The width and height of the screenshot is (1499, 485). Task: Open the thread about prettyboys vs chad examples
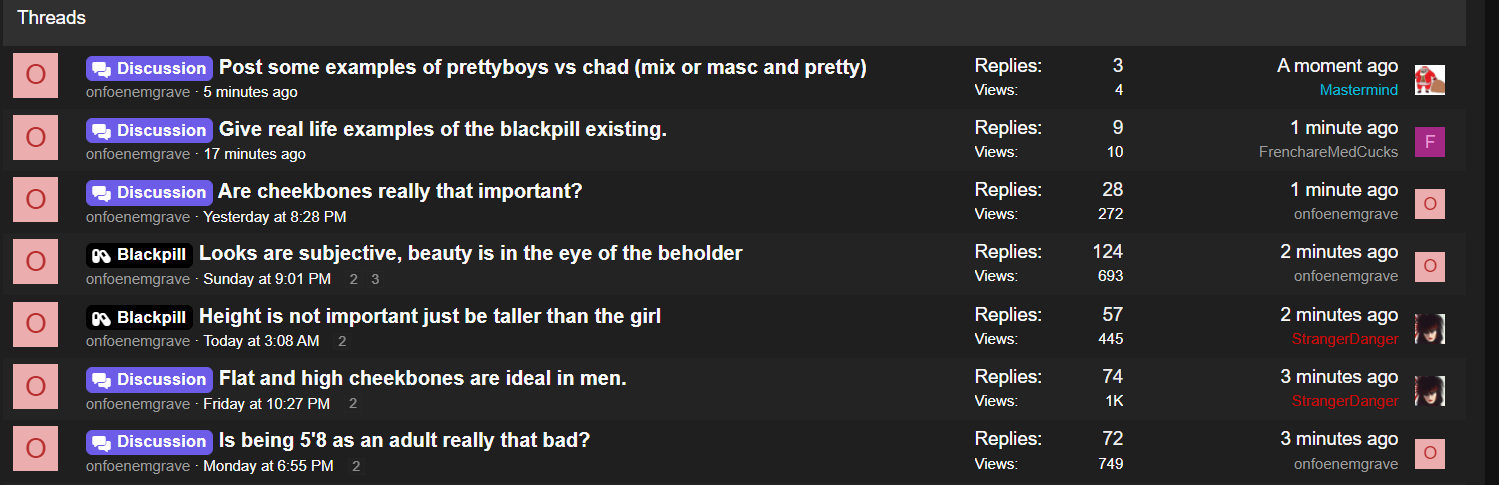click(542, 67)
